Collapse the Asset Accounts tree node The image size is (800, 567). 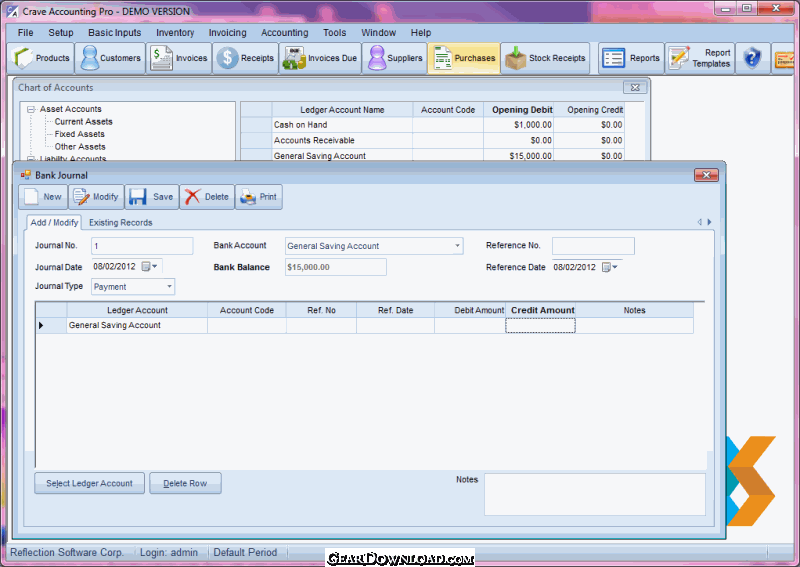pyautogui.click(x=31, y=109)
